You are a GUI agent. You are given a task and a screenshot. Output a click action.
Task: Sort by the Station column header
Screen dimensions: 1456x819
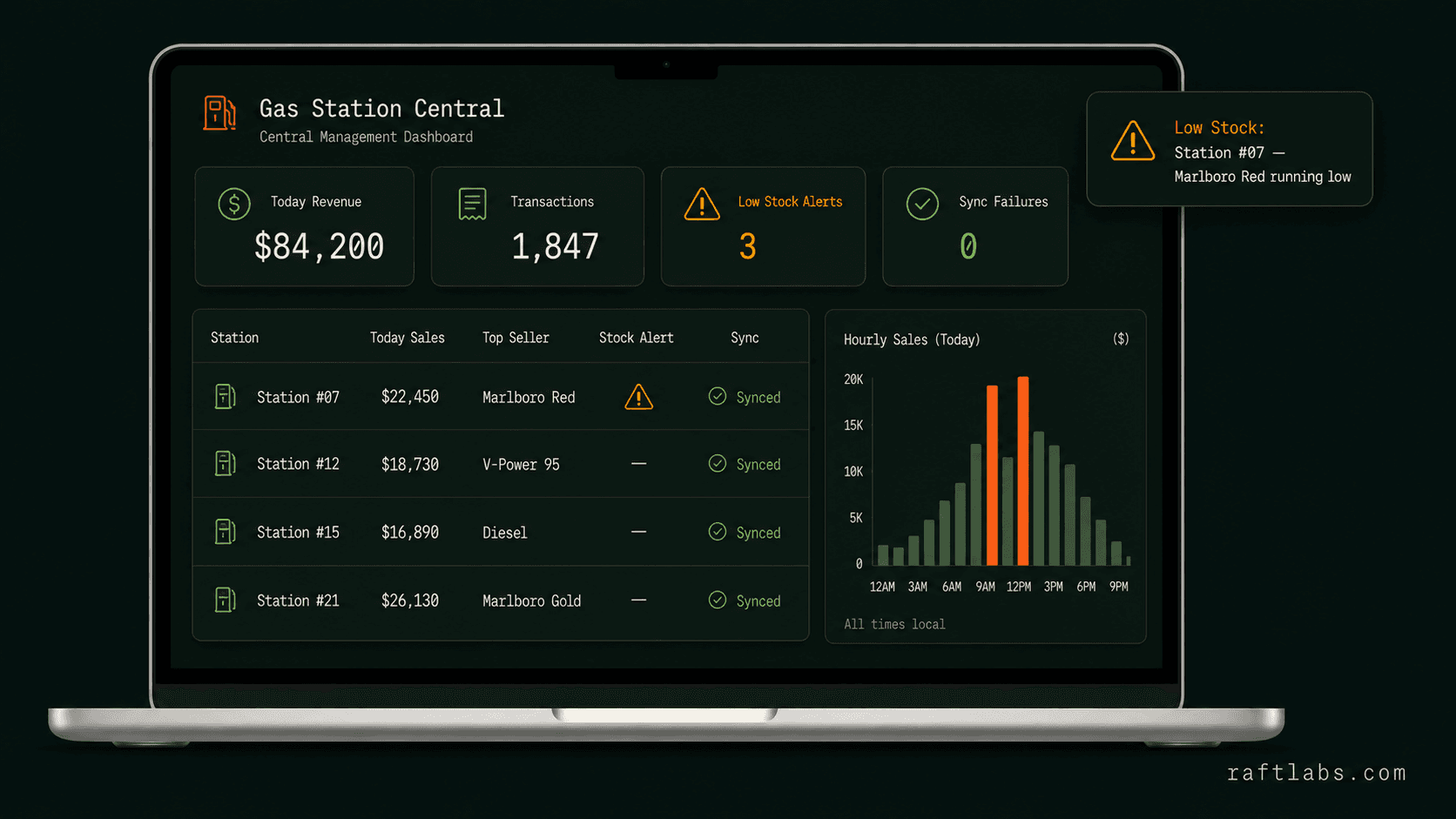coord(234,338)
